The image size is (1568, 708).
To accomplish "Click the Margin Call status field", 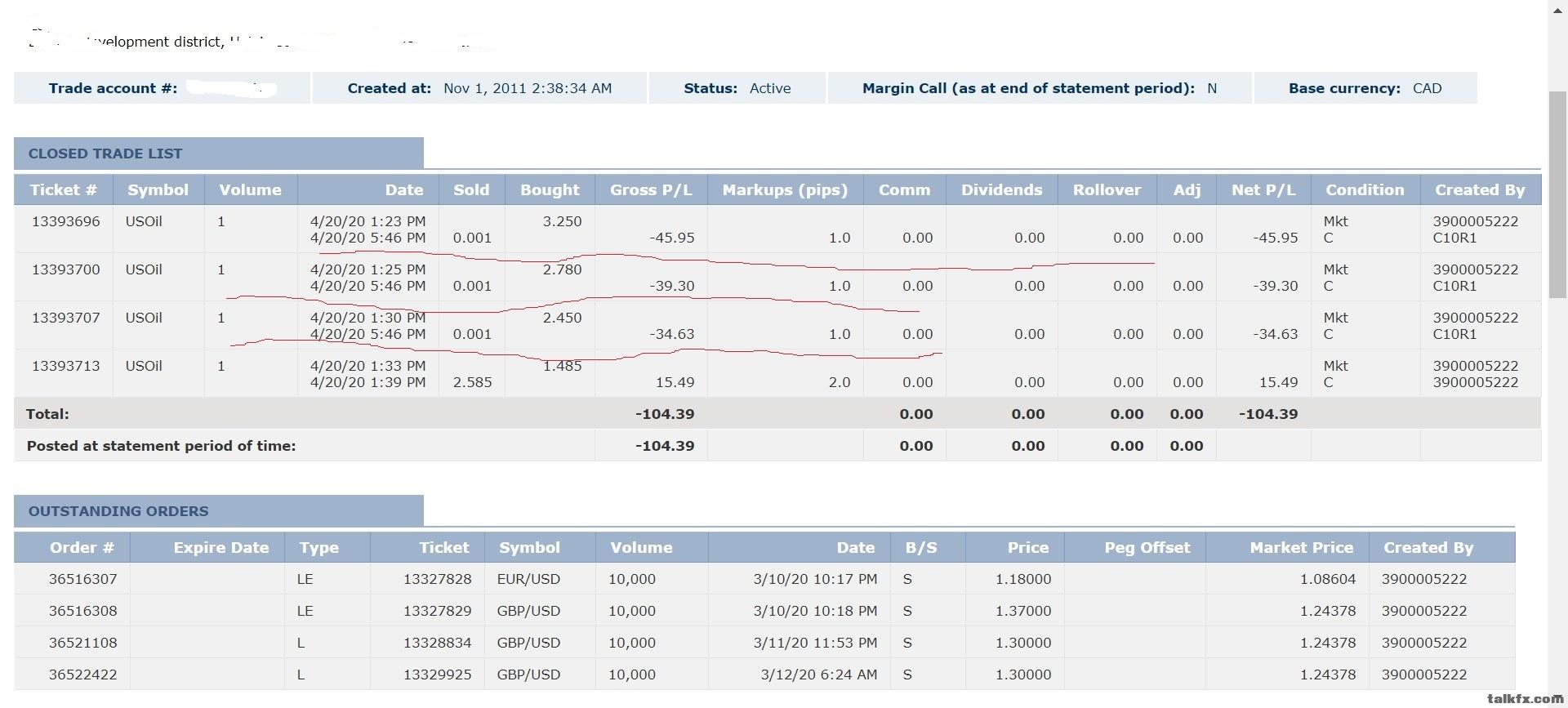I will (x=1040, y=88).
